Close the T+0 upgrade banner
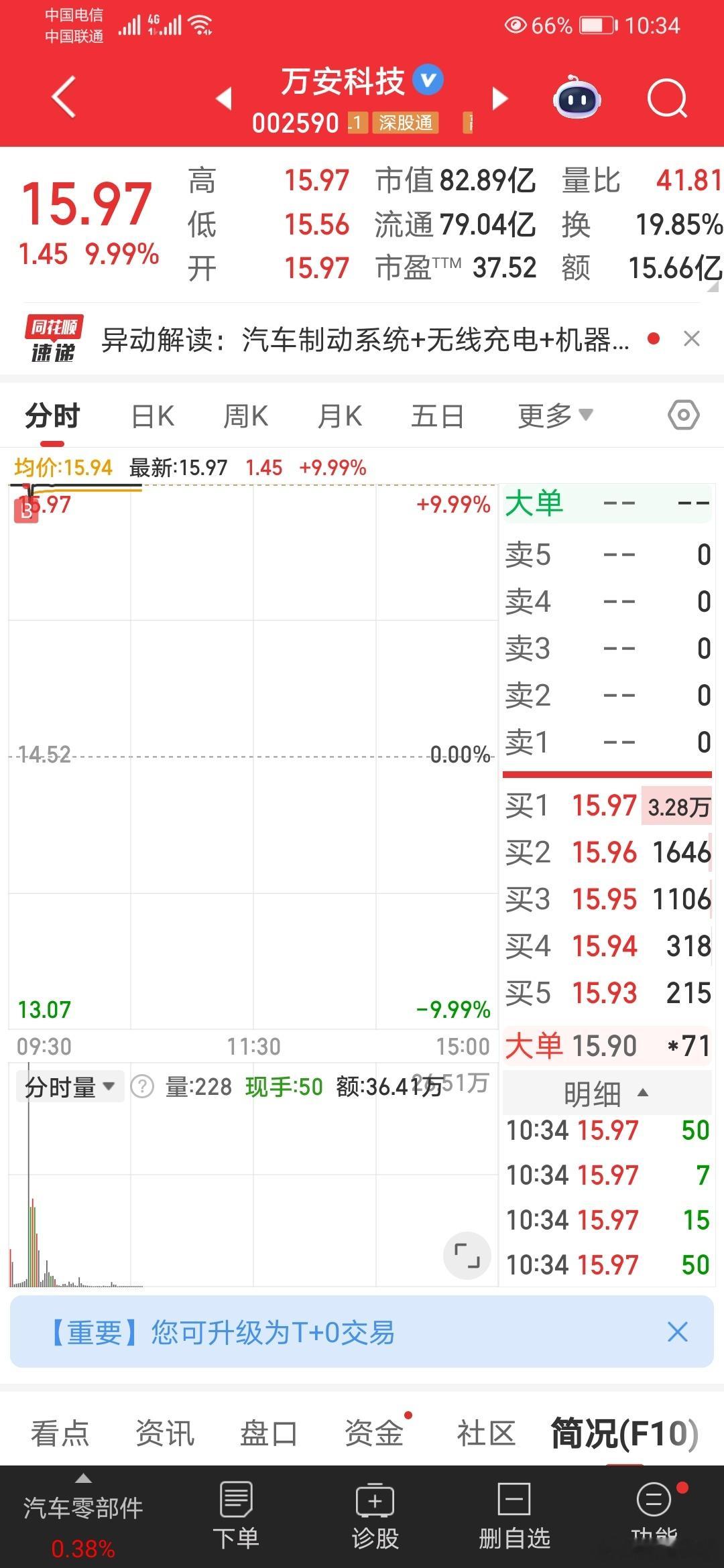Image resolution: width=724 pixels, height=1568 pixels. point(678,1332)
